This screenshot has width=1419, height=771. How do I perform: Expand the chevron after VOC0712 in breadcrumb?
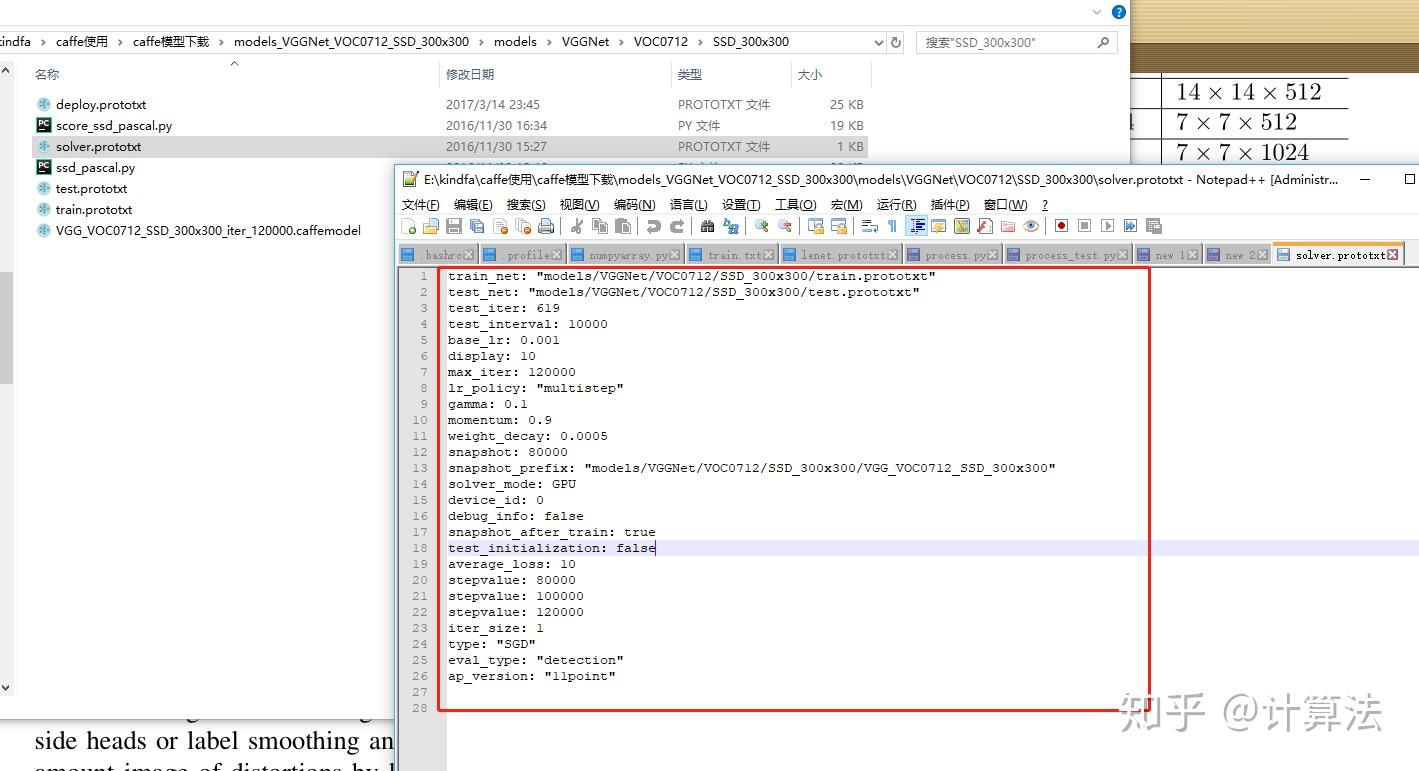point(700,42)
